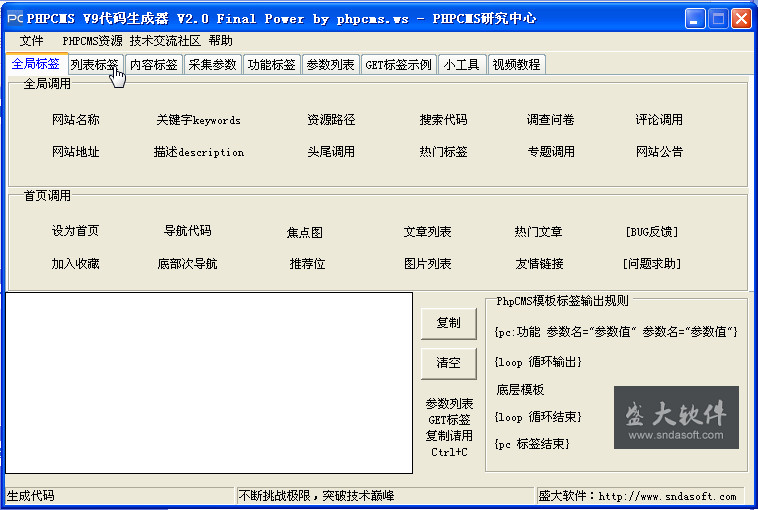Click the 图片列表 label

point(427,263)
